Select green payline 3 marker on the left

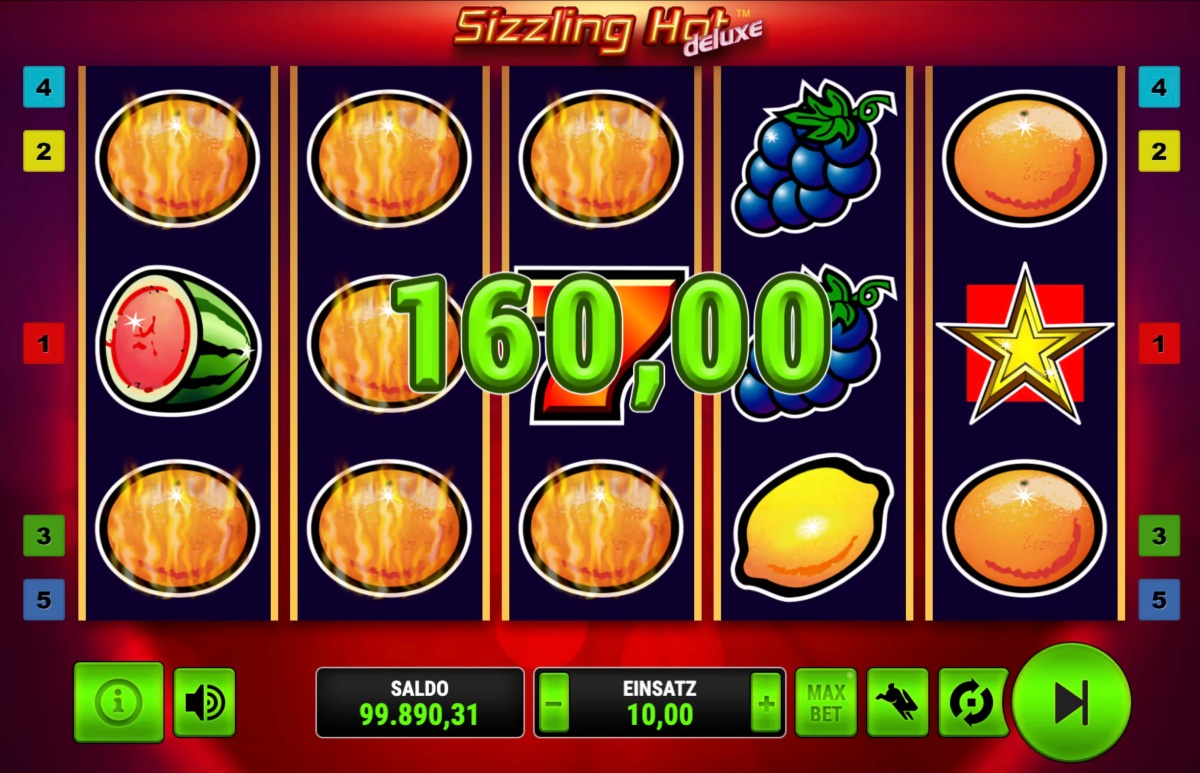point(44,536)
